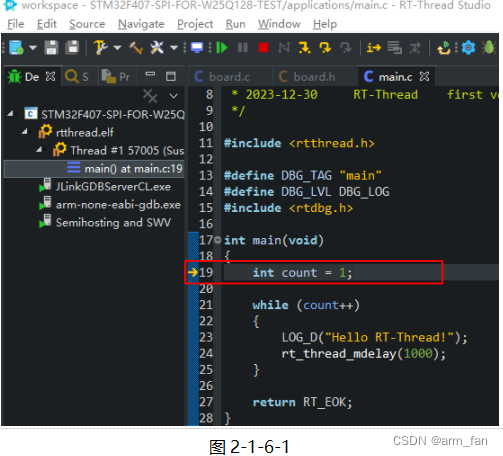The width and height of the screenshot is (503, 456).
Task: Click the Use Step Filters icon
Action: click(415, 48)
